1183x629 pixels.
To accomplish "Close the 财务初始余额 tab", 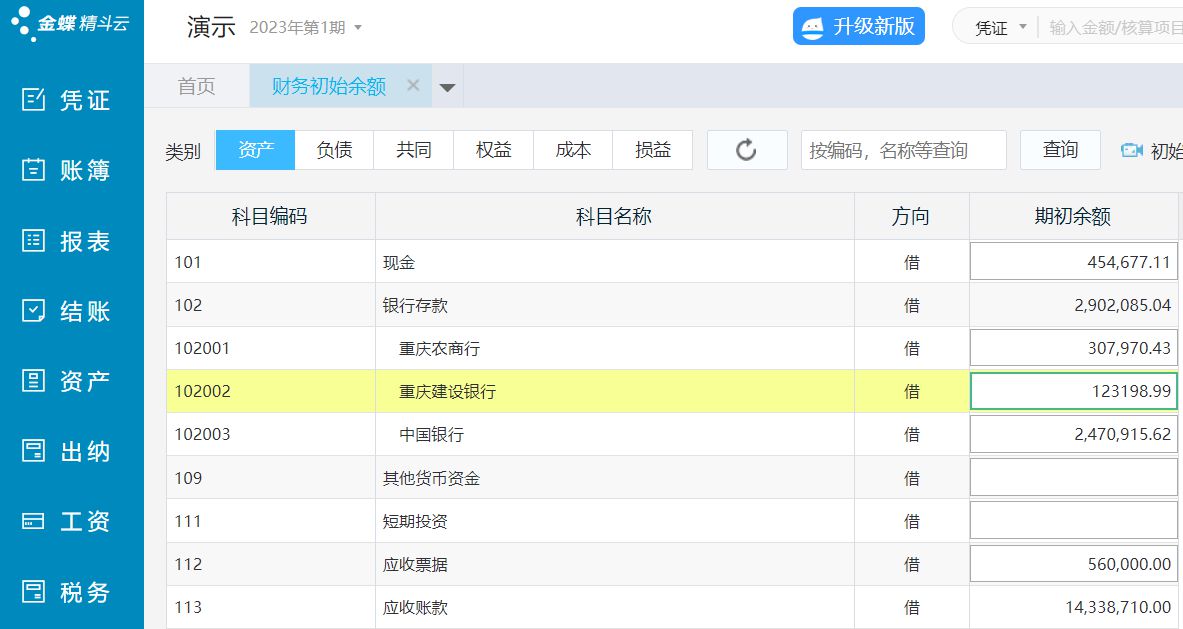I will 413,85.
